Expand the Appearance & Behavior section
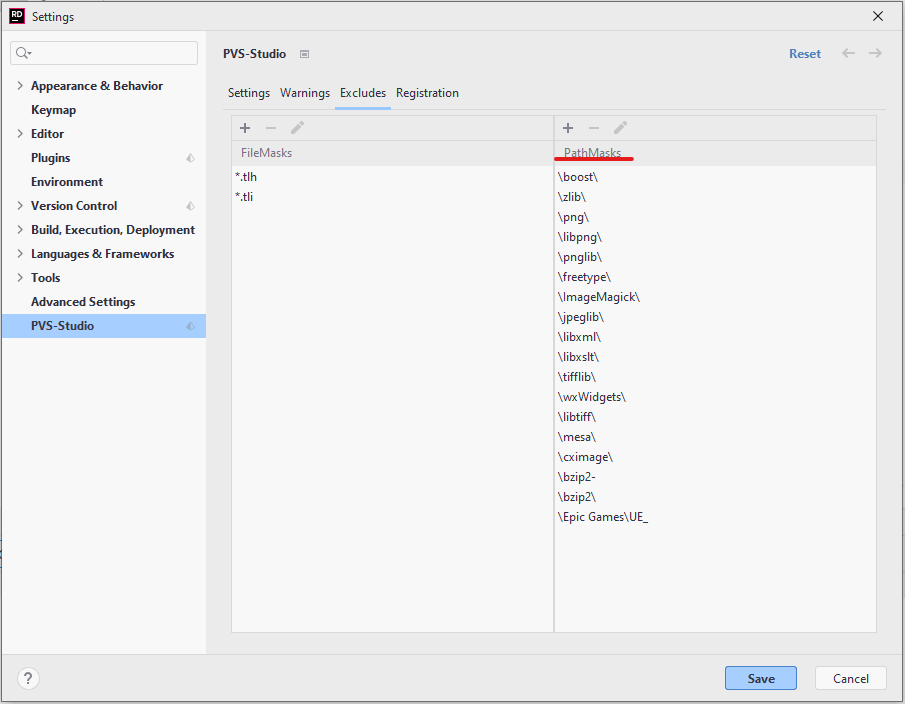The height and width of the screenshot is (704, 905). pyautogui.click(x=18, y=85)
